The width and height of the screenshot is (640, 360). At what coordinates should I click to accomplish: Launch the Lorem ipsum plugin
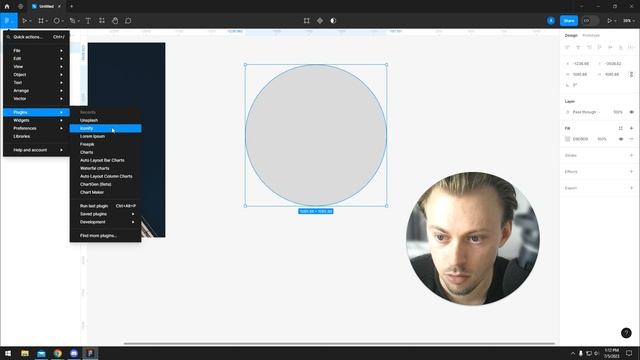[x=106, y=136]
